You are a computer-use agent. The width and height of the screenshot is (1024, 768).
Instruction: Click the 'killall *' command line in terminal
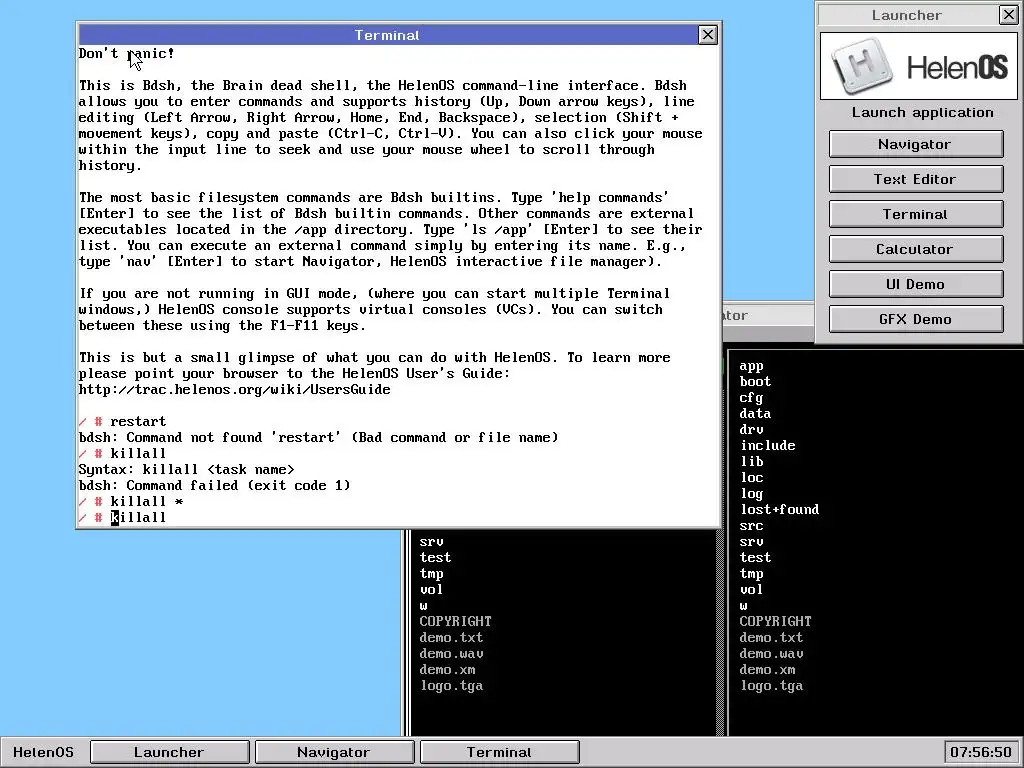[x=131, y=502]
